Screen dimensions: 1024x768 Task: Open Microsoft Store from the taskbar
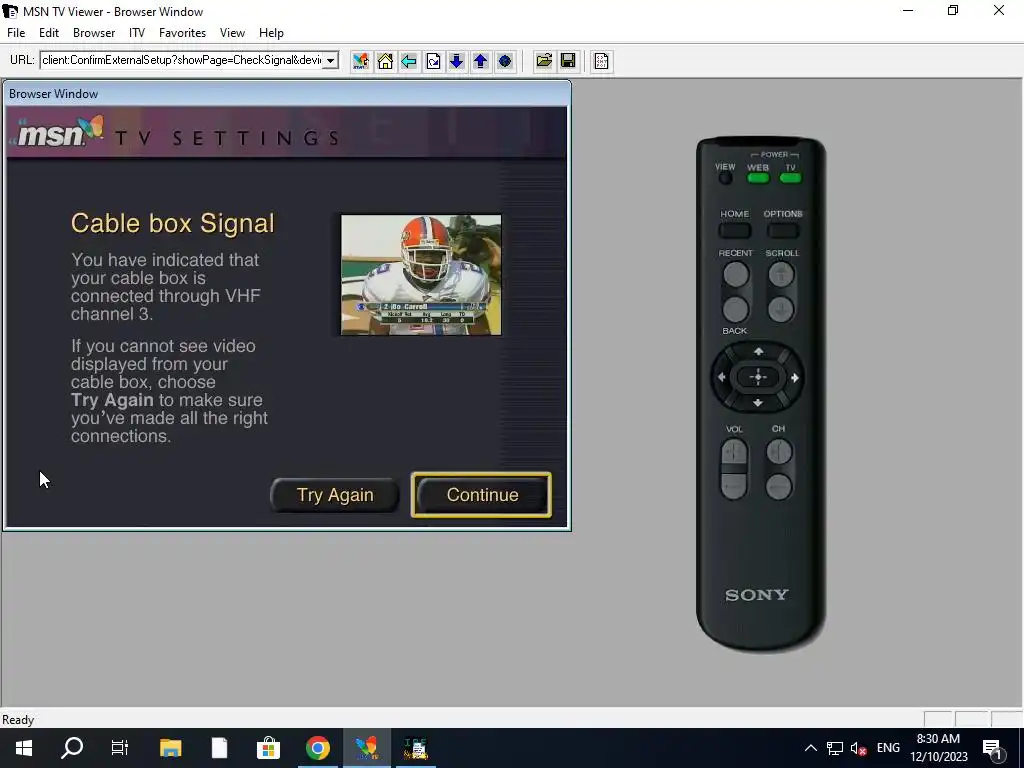268,748
